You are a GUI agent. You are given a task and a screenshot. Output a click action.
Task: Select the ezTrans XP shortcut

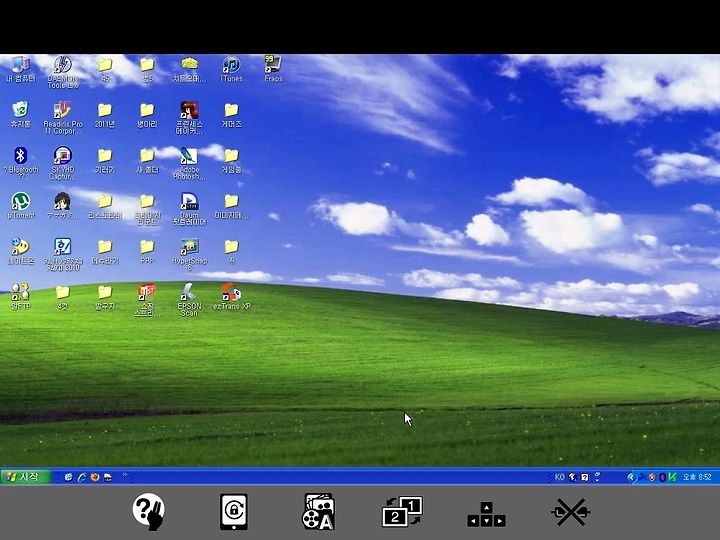[232, 297]
